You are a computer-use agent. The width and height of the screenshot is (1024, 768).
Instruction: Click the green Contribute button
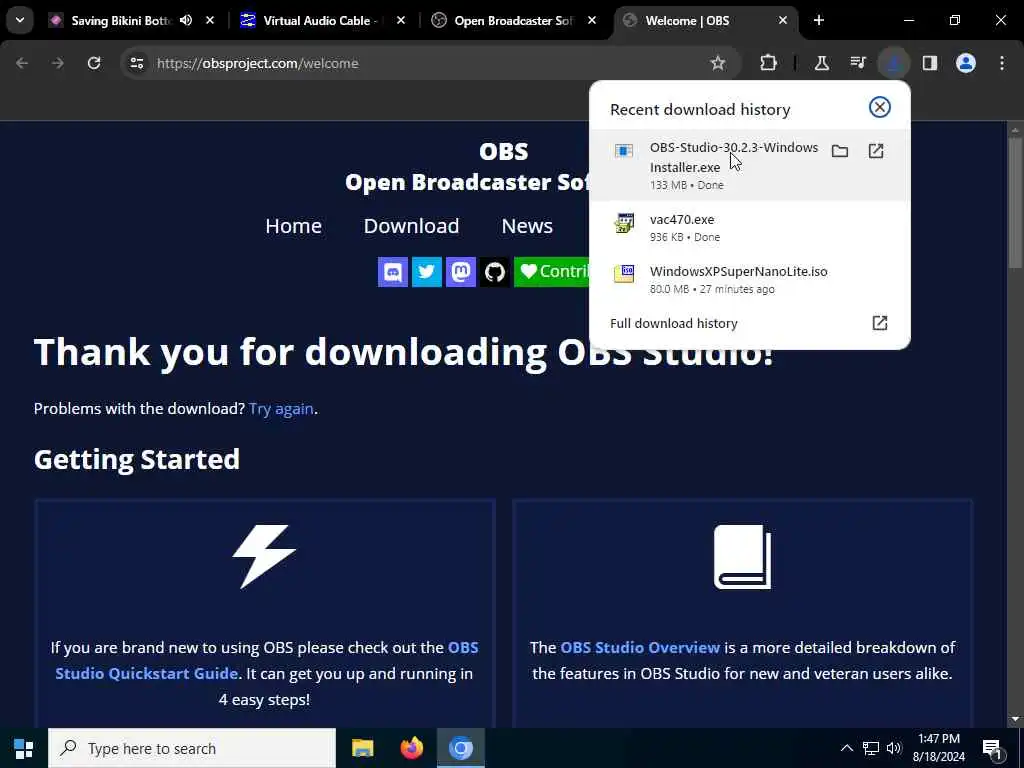point(552,272)
